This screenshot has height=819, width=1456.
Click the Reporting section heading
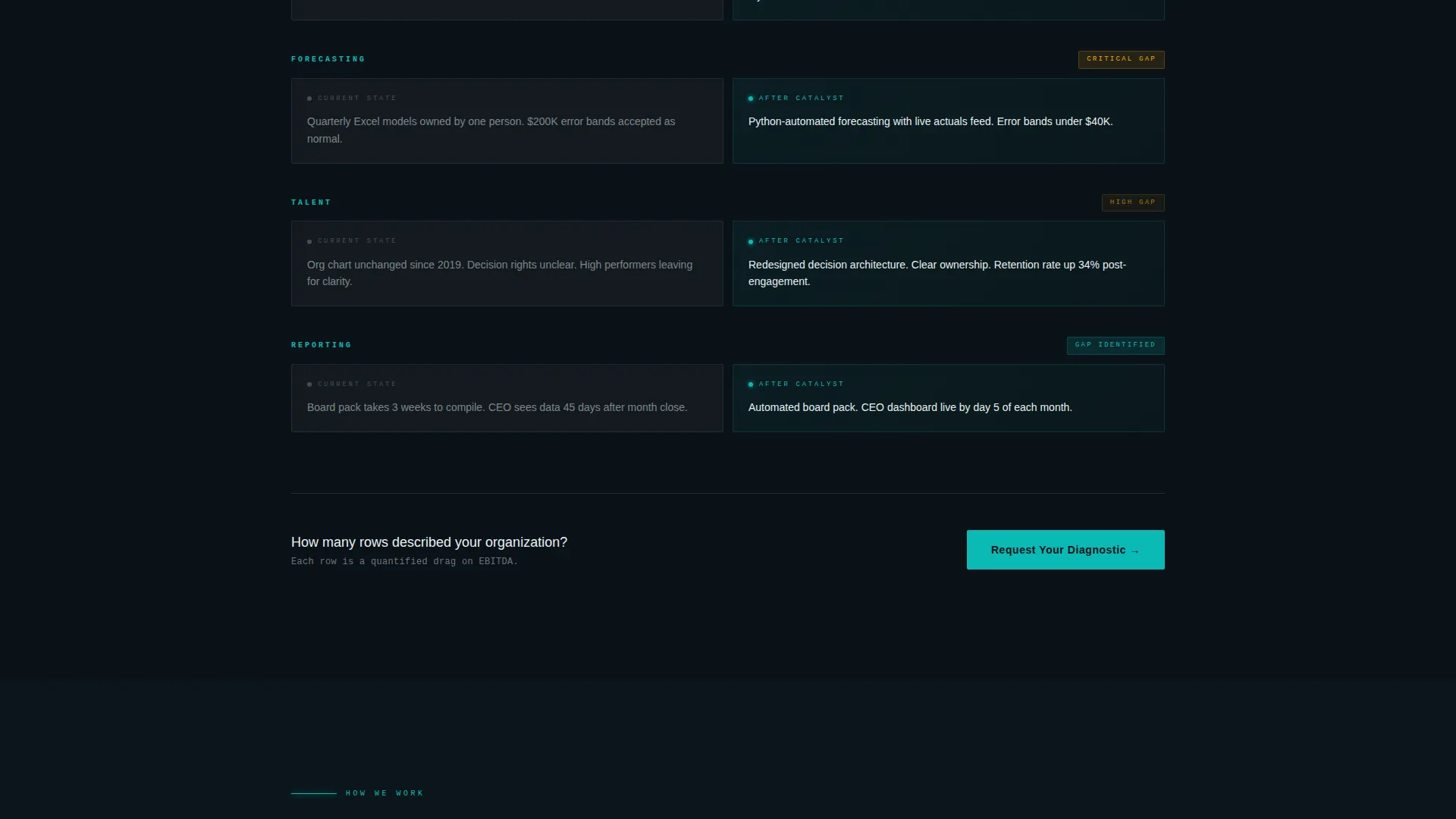coord(322,345)
